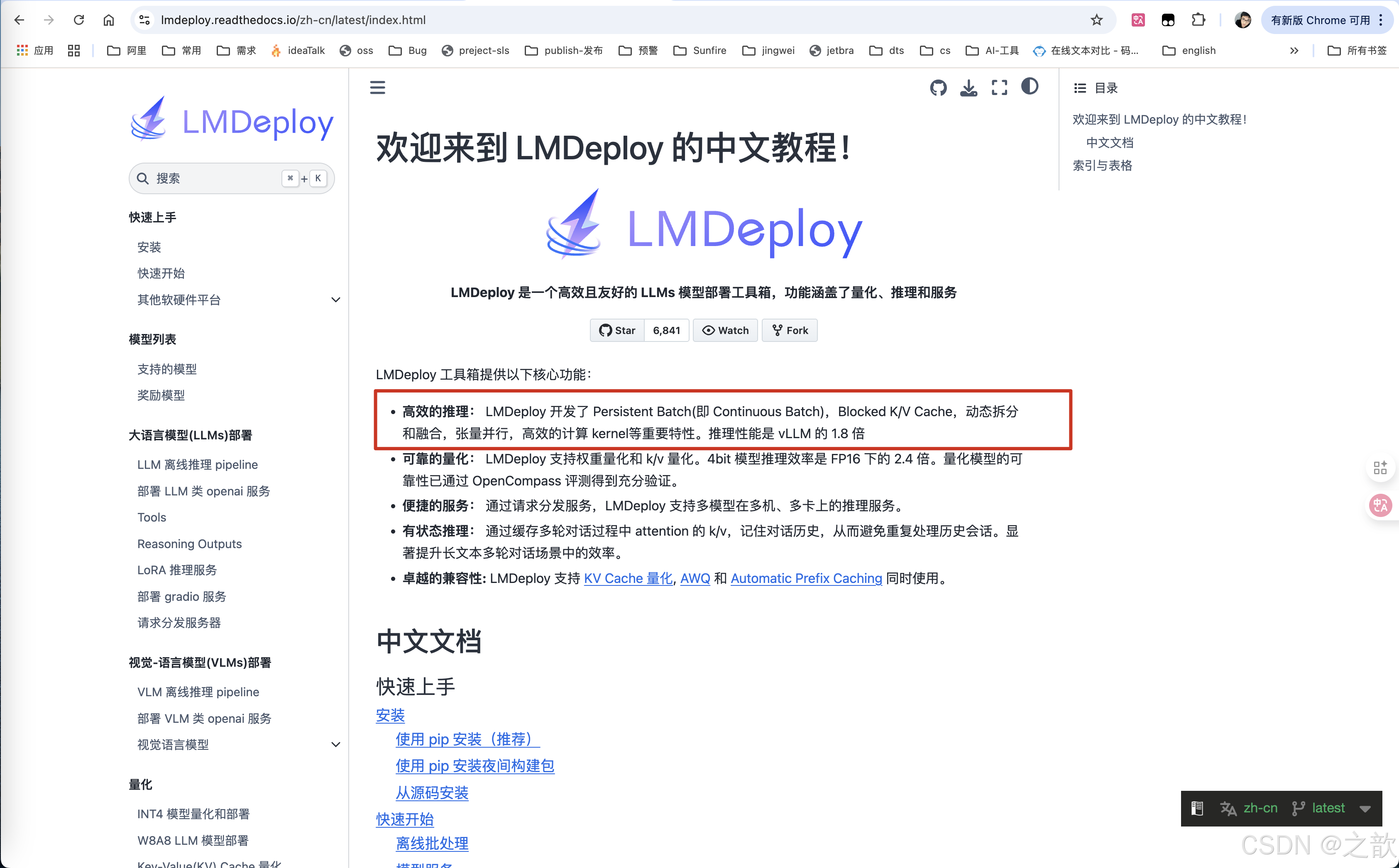Click floating grid-plus widget at right edge

[x=1380, y=468]
